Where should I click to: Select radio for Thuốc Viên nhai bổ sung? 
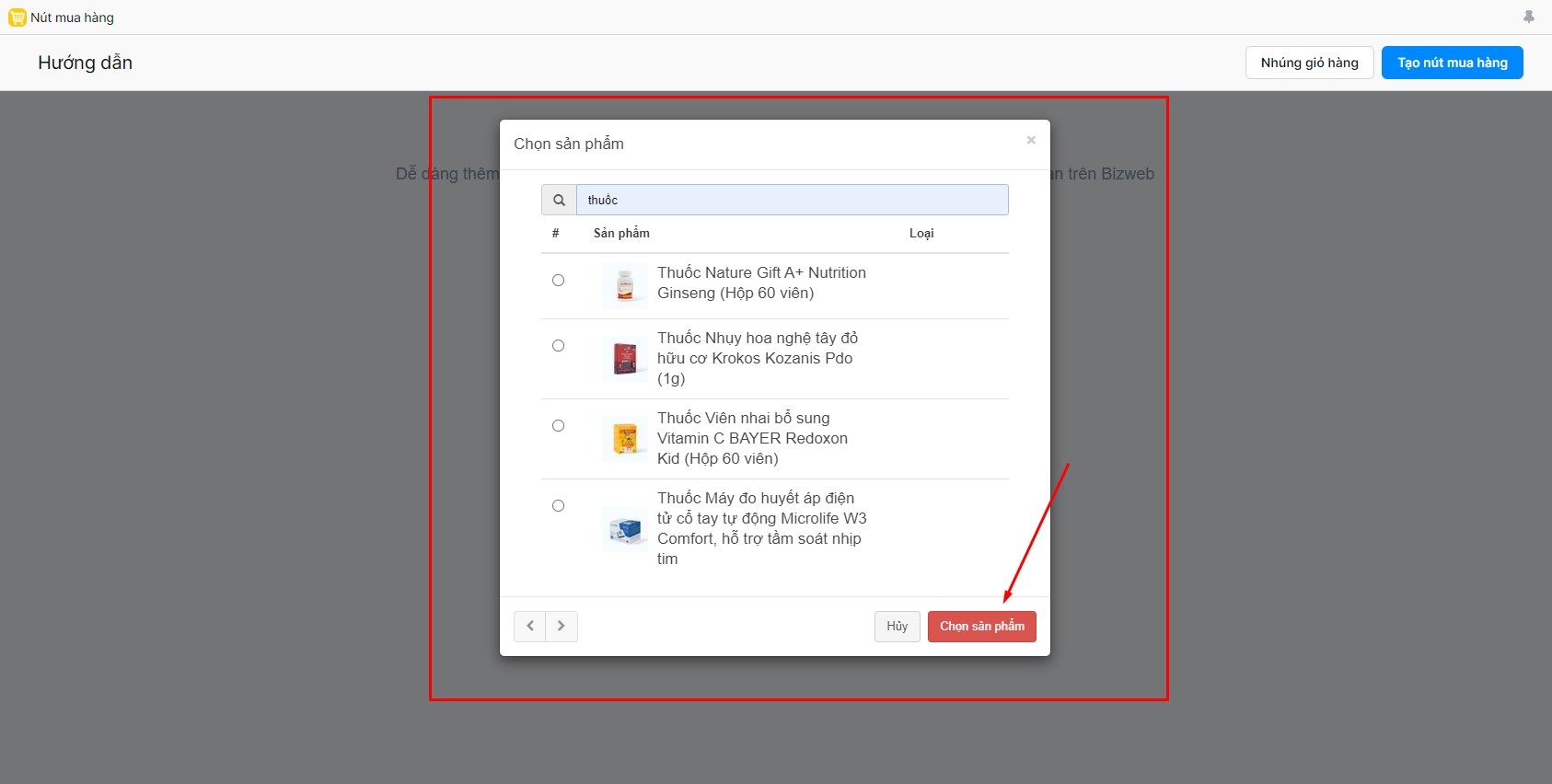point(558,425)
